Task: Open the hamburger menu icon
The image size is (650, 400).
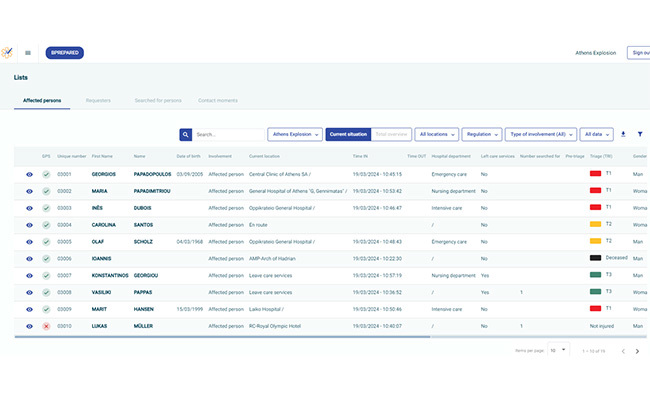Action: coord(28,53)
